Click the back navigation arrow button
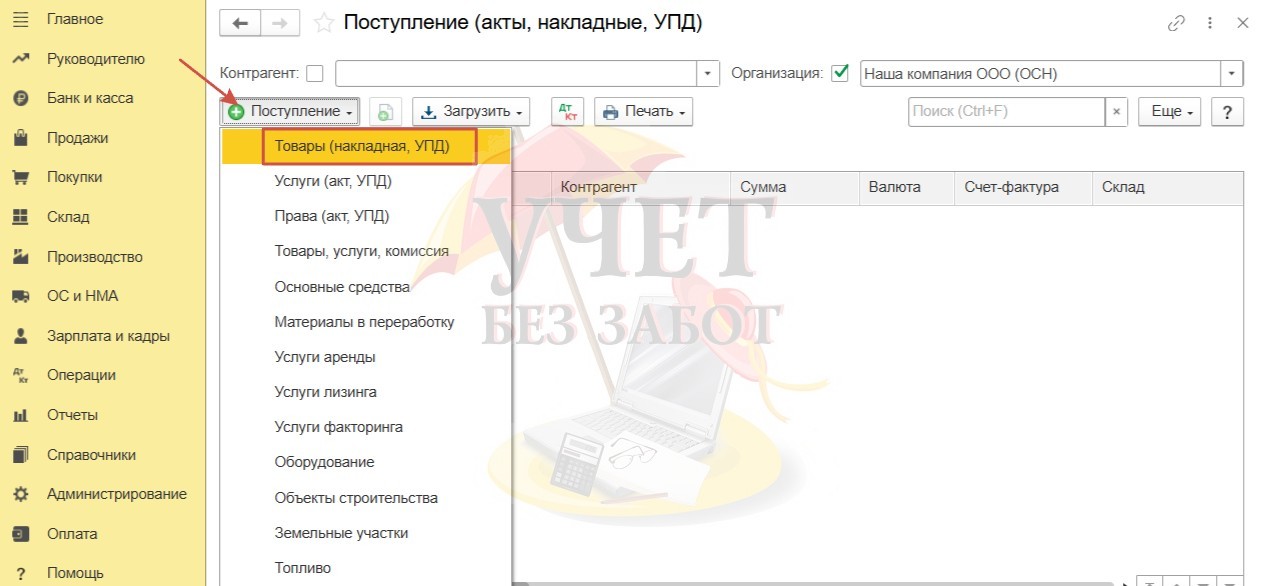The height and width of the screenshot is (586, 1263). 240,23
